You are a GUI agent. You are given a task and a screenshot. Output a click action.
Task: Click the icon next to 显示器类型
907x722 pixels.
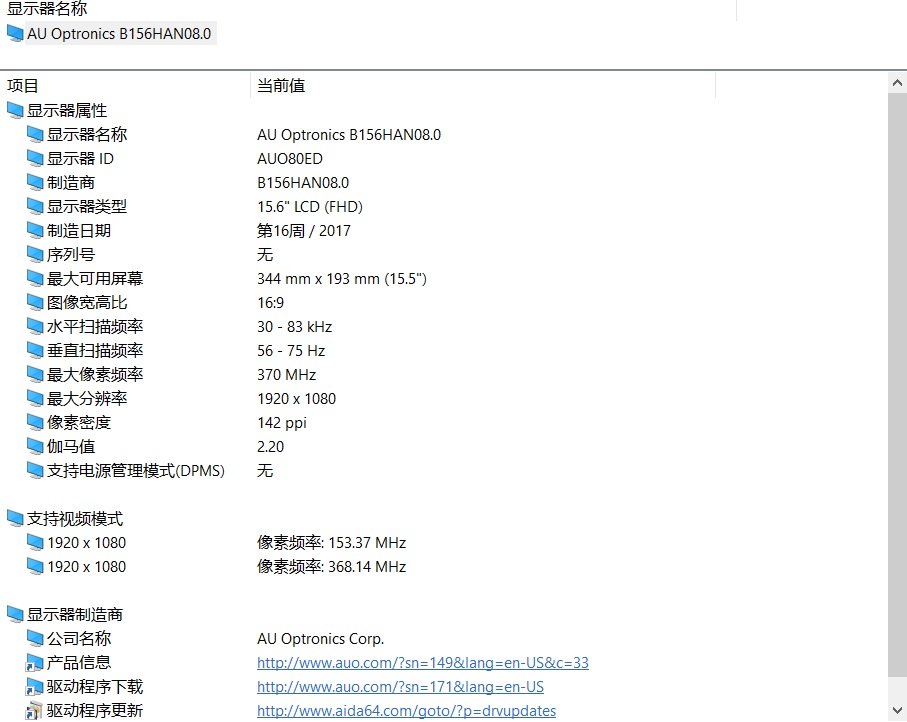click(37, 206)
